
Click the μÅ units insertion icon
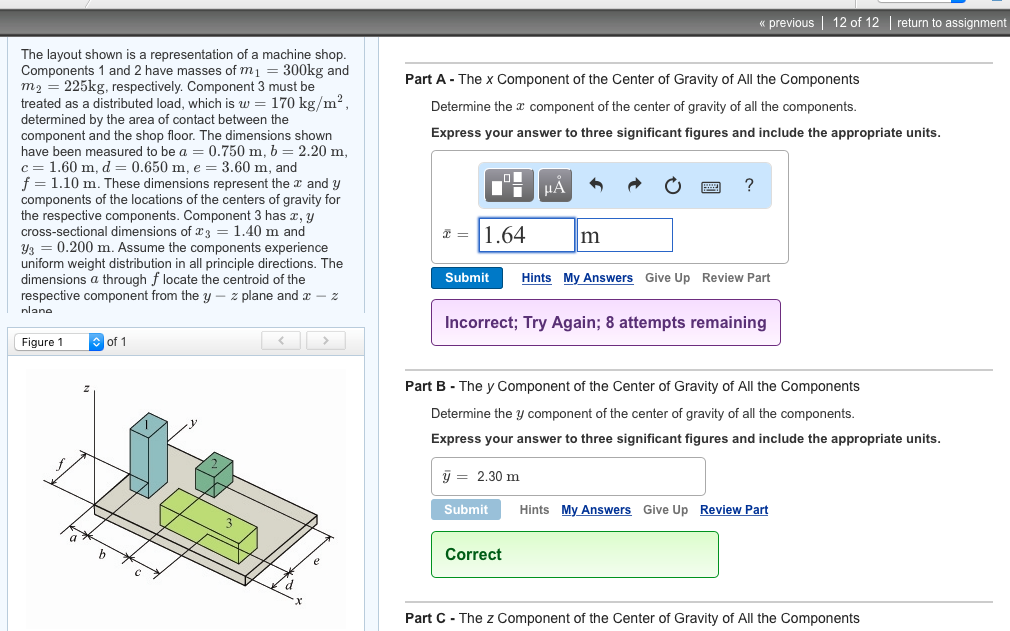click(553, 185)
